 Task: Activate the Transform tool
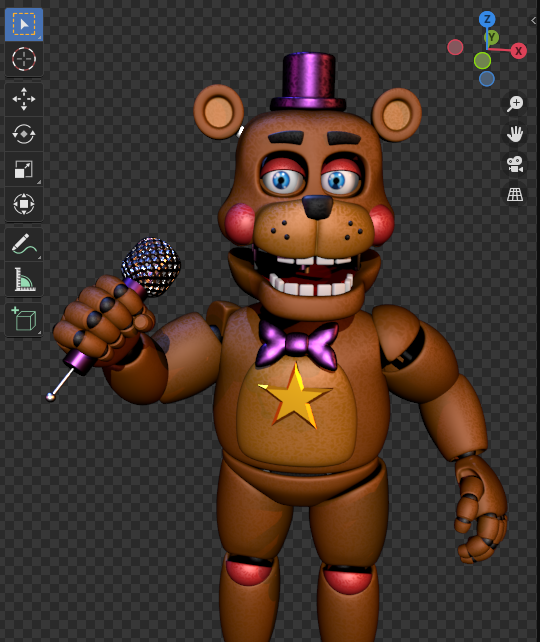pyautogui.click(x=24, y=203)
